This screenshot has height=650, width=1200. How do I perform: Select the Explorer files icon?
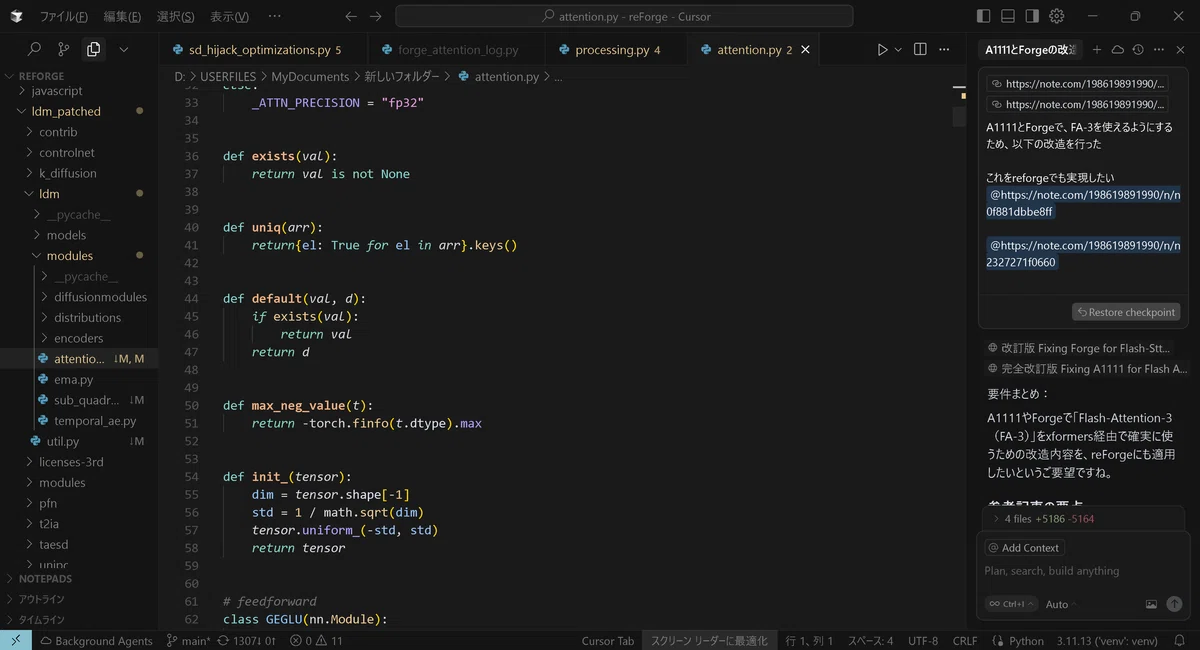(x=94, y=49)
